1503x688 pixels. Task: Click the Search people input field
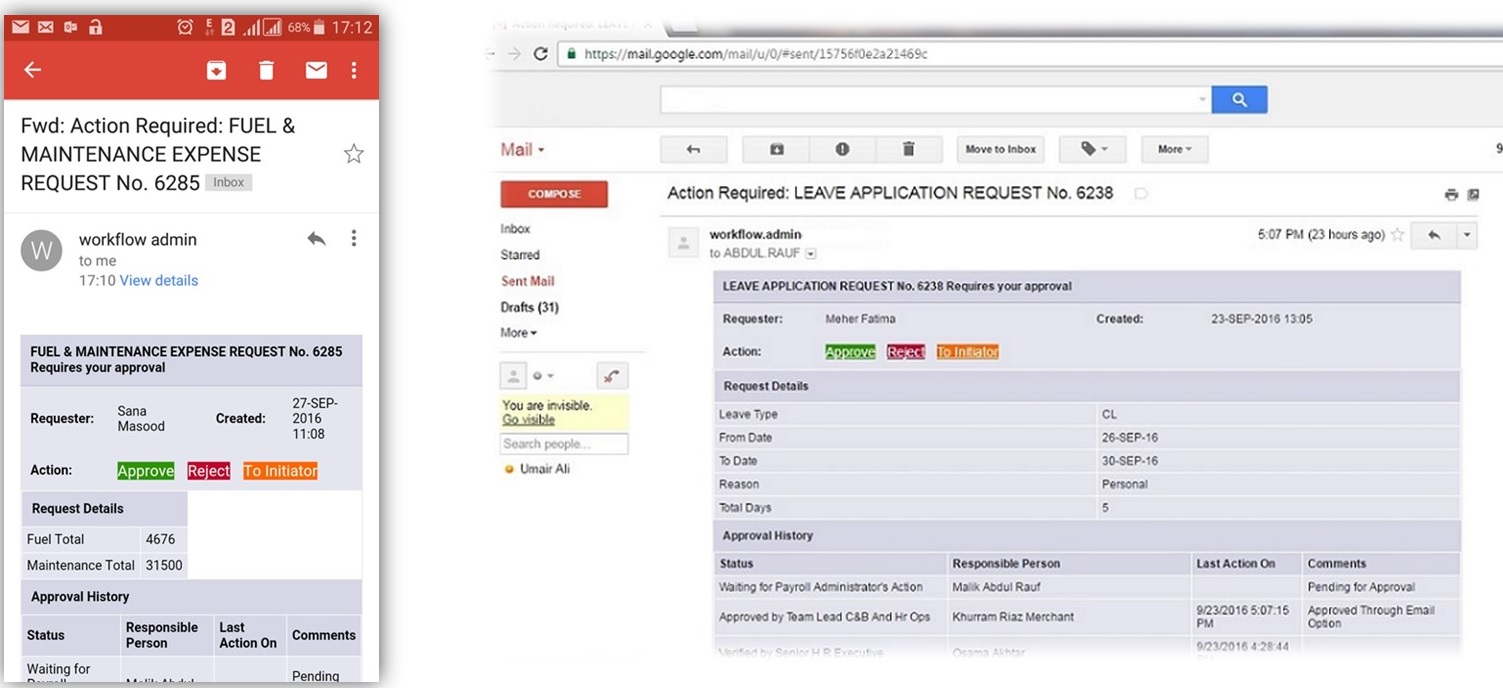click(x=564, y=444)
